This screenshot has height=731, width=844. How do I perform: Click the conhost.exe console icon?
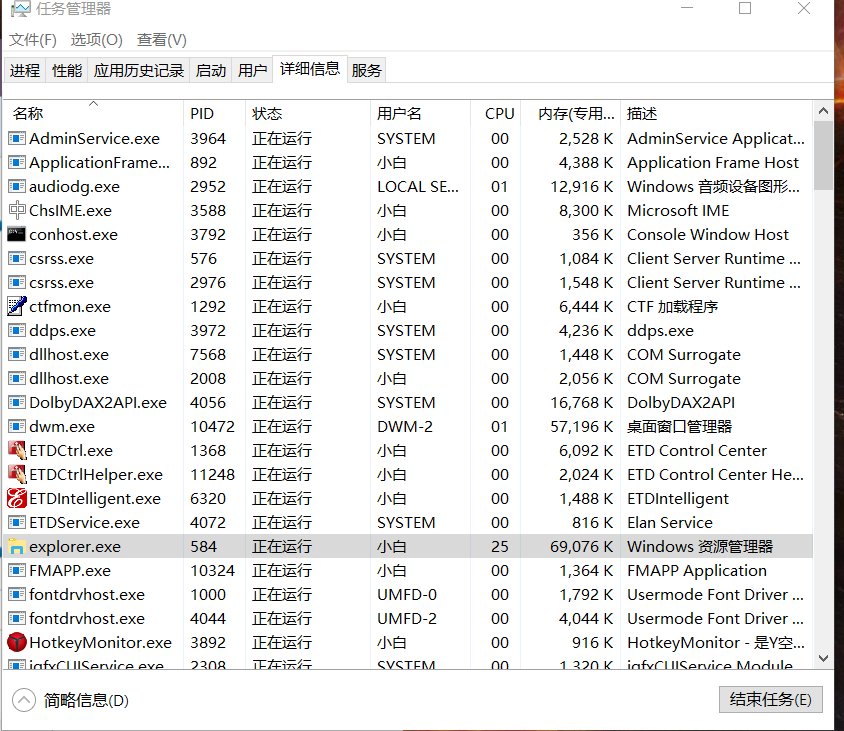[x=17, y=235]
